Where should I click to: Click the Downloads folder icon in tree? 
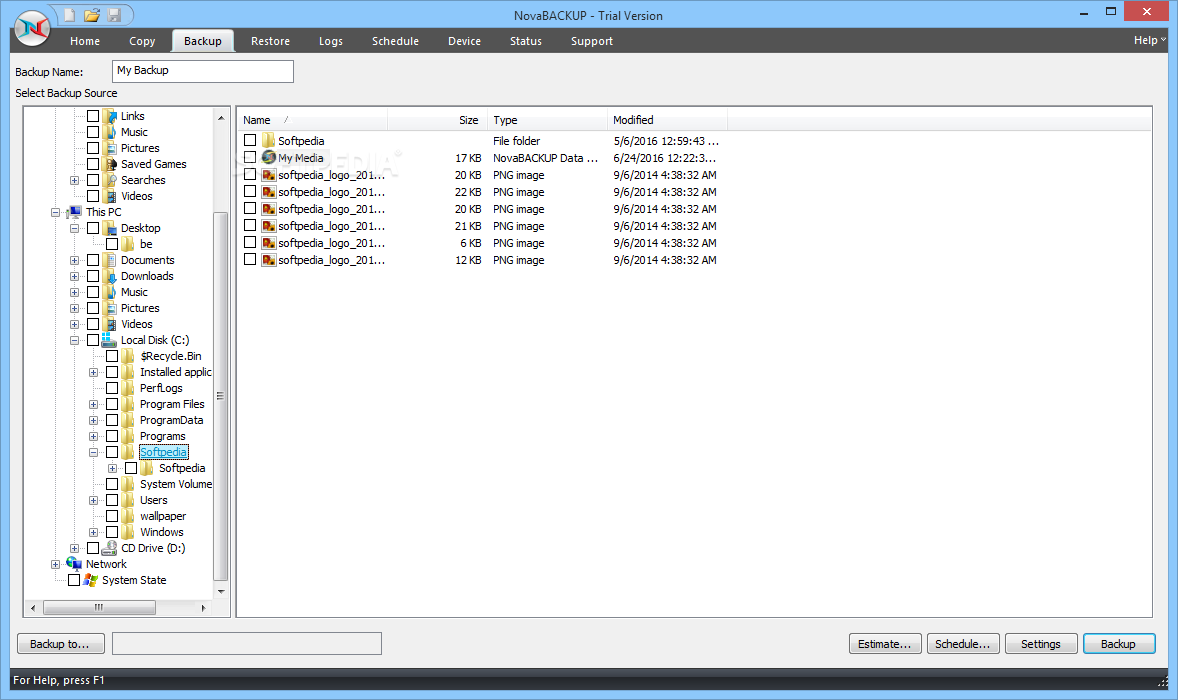click(110, 276)
